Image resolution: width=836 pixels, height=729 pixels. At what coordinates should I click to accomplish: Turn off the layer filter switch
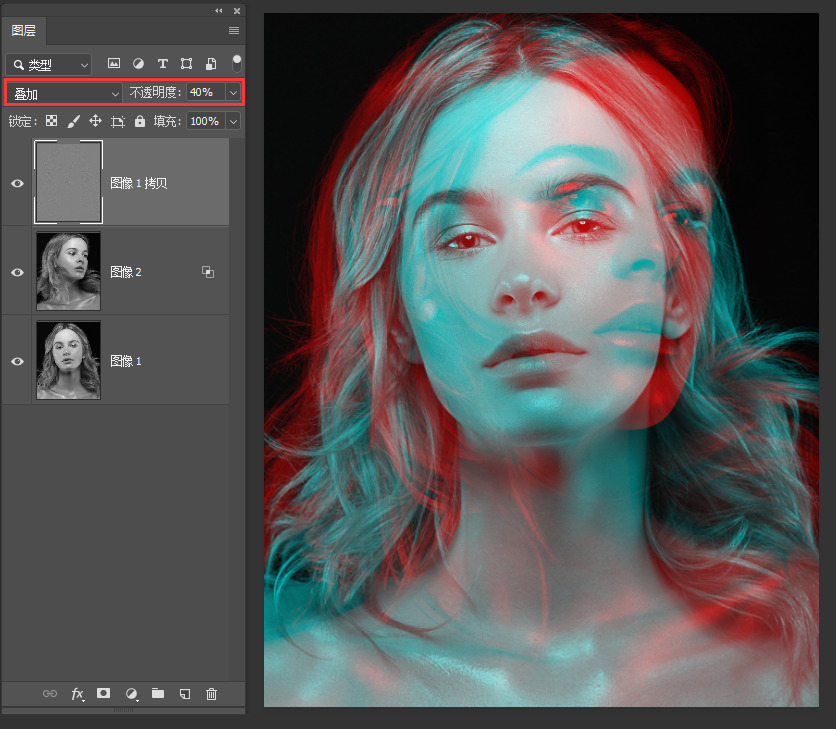click(236, 62)
